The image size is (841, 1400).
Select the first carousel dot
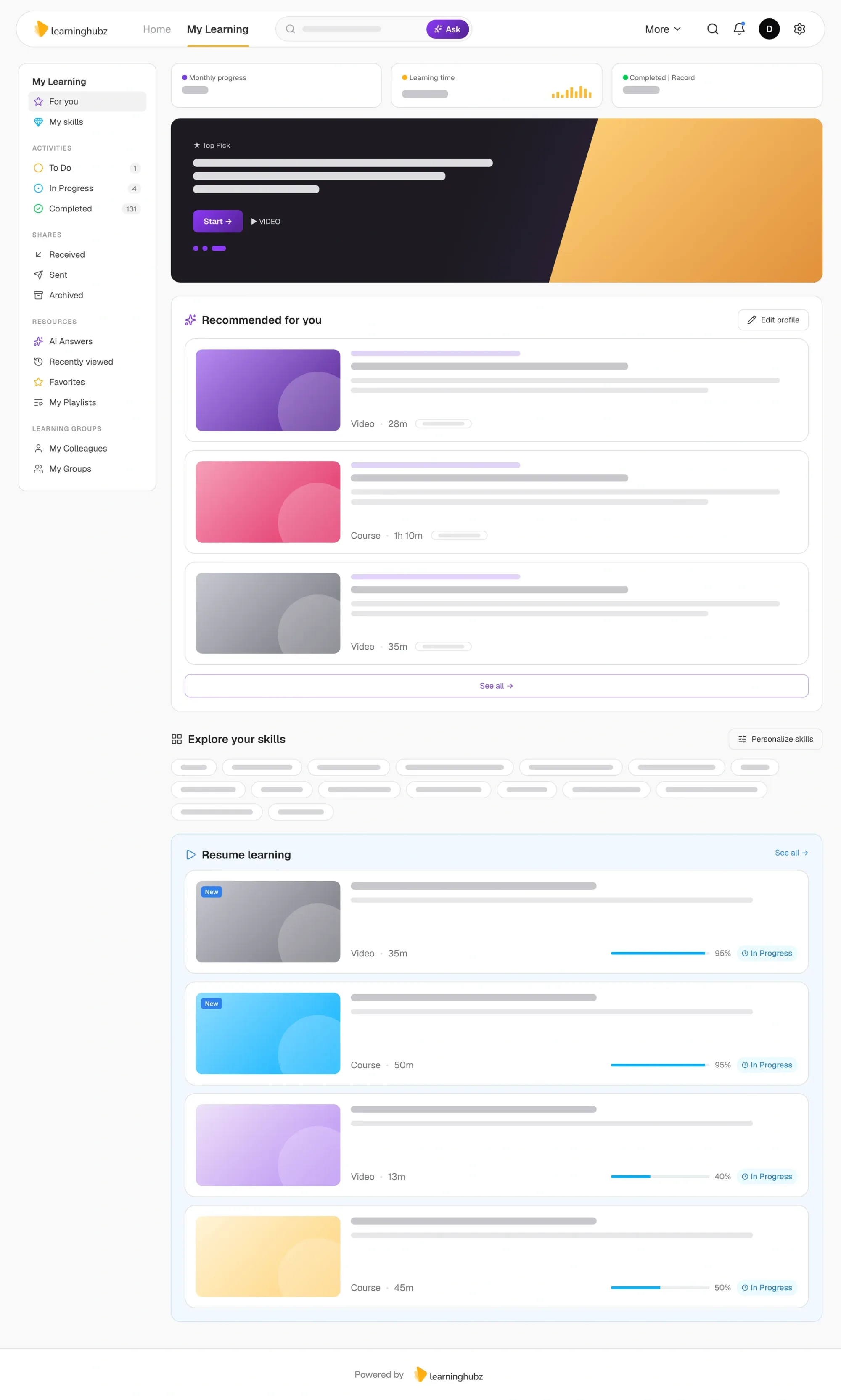[196, 248]
